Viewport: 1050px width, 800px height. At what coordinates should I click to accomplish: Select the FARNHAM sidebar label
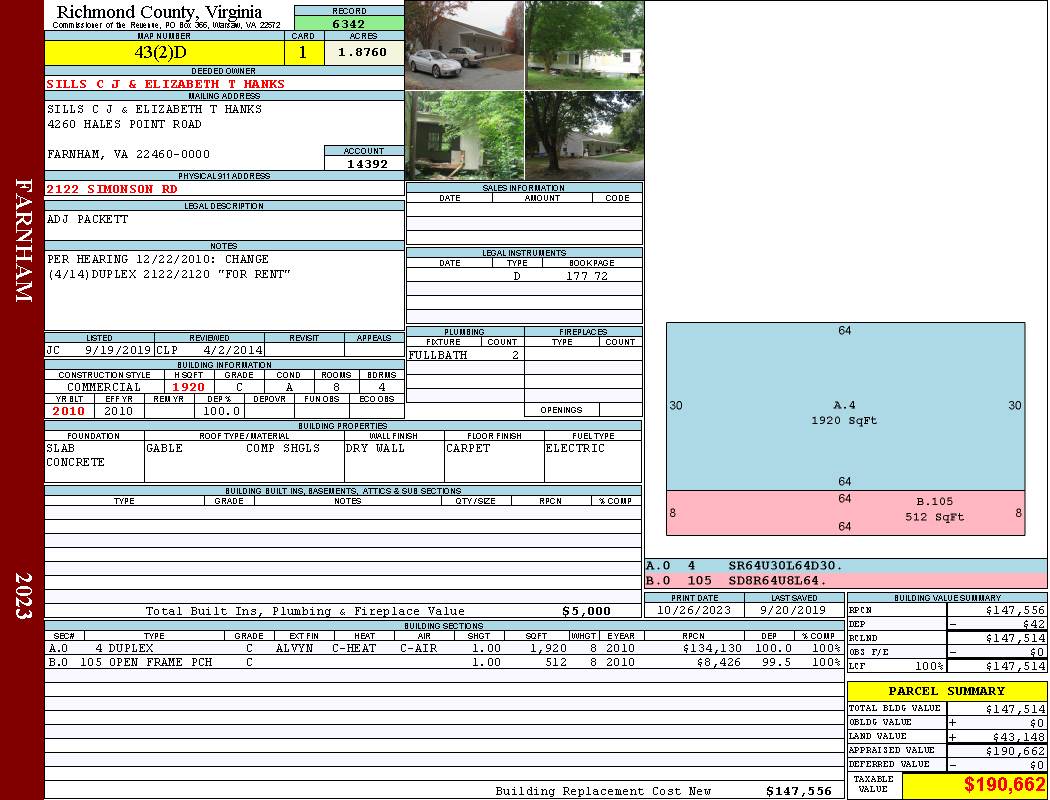(x=22, y=240)
